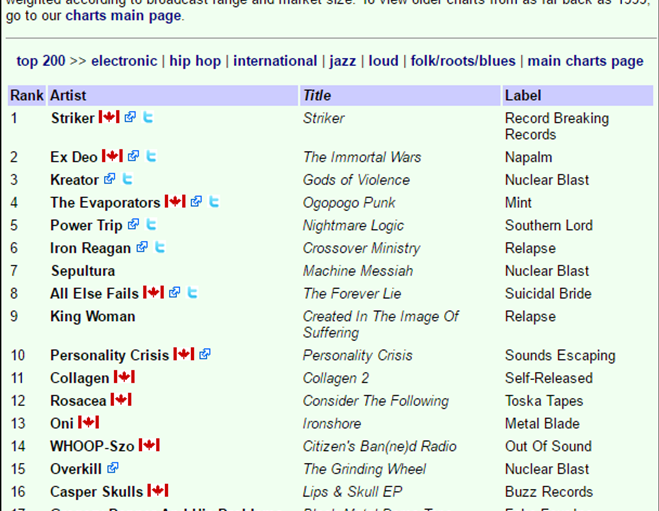Go to the jazz chart
Viewport: 659px width, 511px height.
[343, 61]
